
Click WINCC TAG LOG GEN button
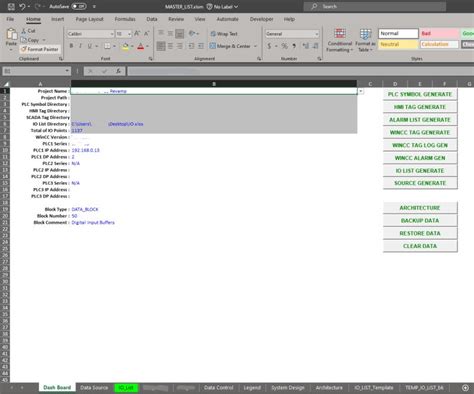point(420,145)
